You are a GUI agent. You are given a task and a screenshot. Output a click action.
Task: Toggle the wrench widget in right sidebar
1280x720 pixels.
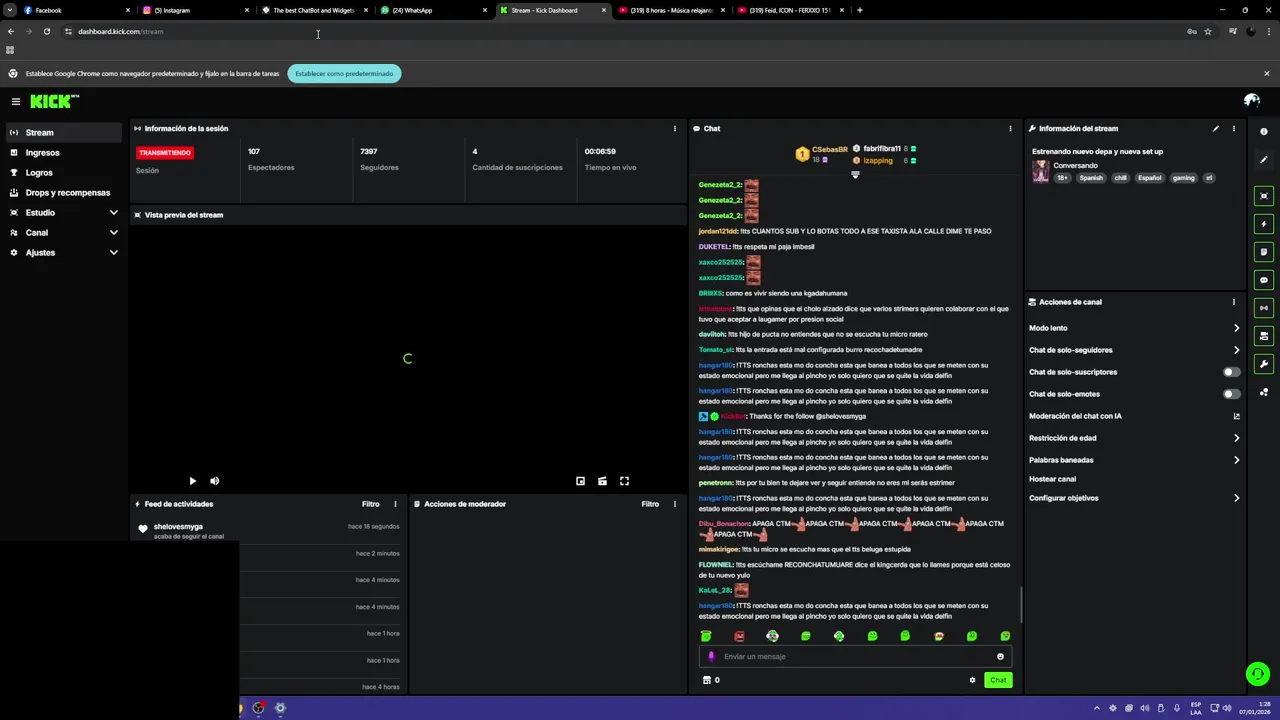pyautogui.click(x=1264, y=364)
